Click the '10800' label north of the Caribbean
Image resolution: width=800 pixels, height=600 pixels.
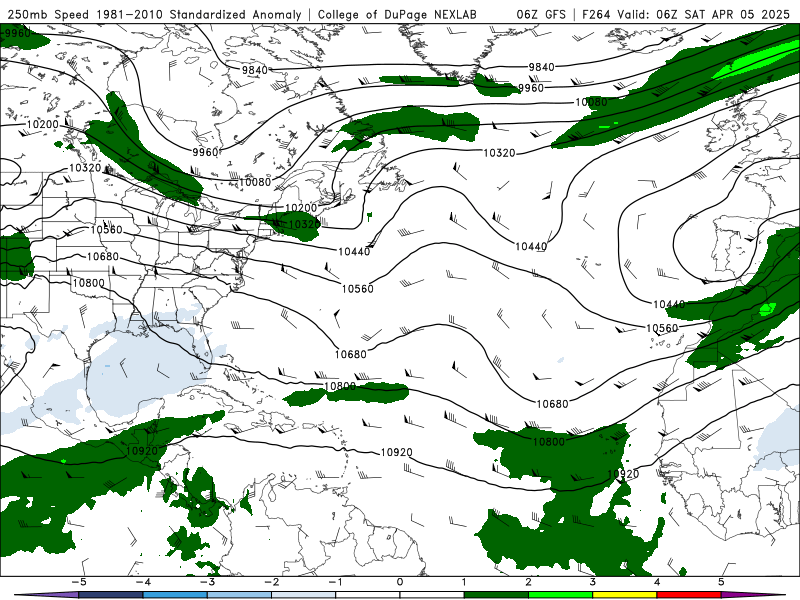point(340,386)
